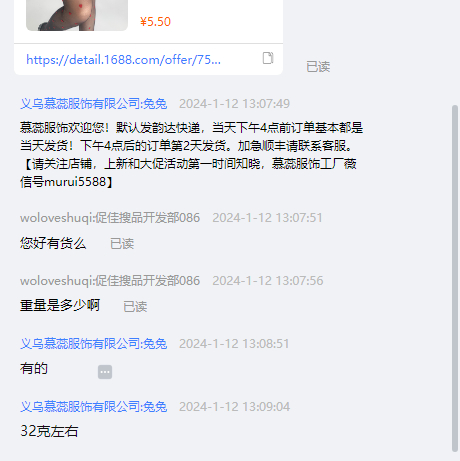This screenshot has height=461, width=460.
Task: Open seller name above 32克左右 message
Action: (x=94, y=406)
